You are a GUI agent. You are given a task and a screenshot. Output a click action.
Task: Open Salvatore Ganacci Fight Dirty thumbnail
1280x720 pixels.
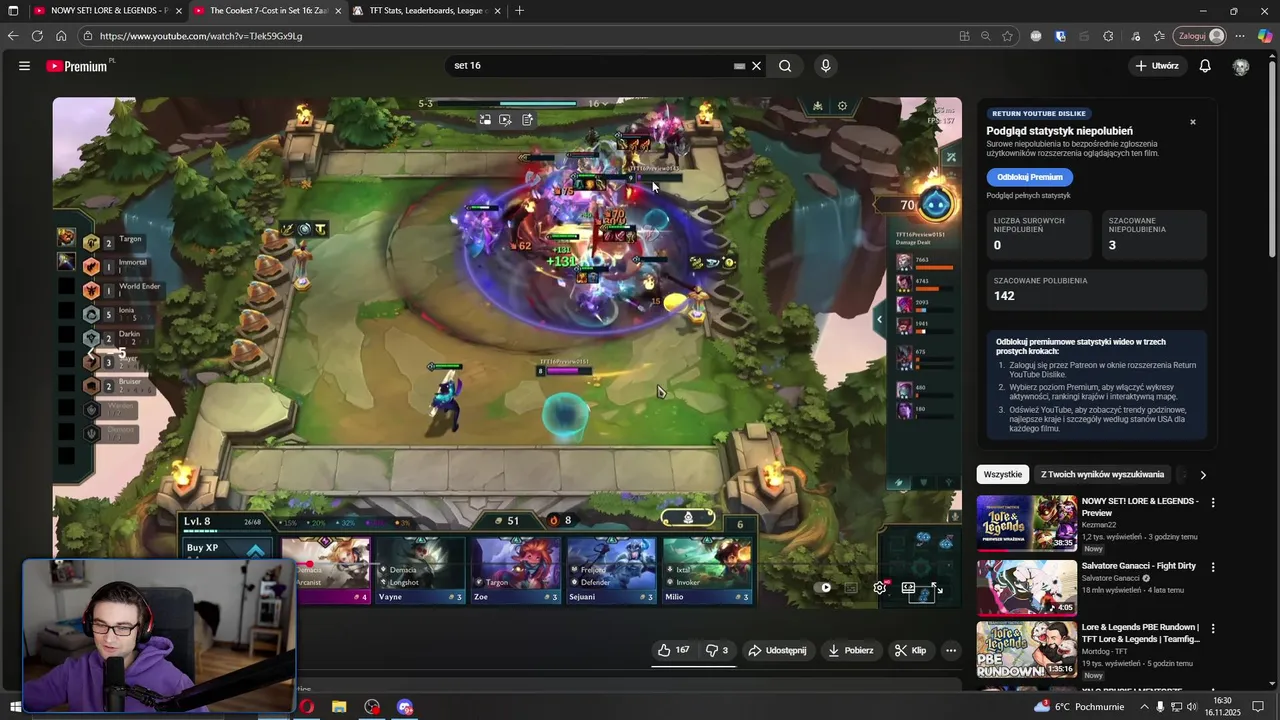[x=1027, y=588]
